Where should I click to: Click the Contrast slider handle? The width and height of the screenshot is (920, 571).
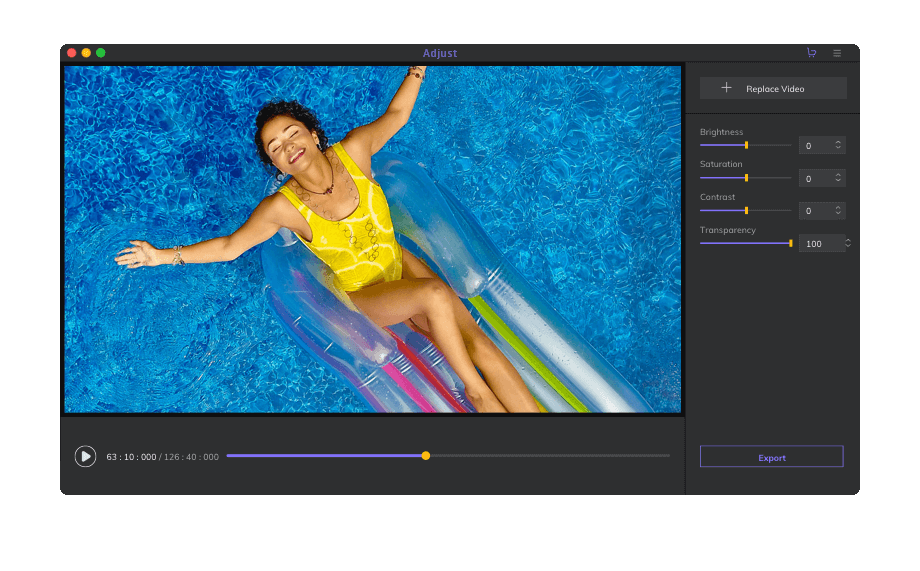(x=746, y=211)
